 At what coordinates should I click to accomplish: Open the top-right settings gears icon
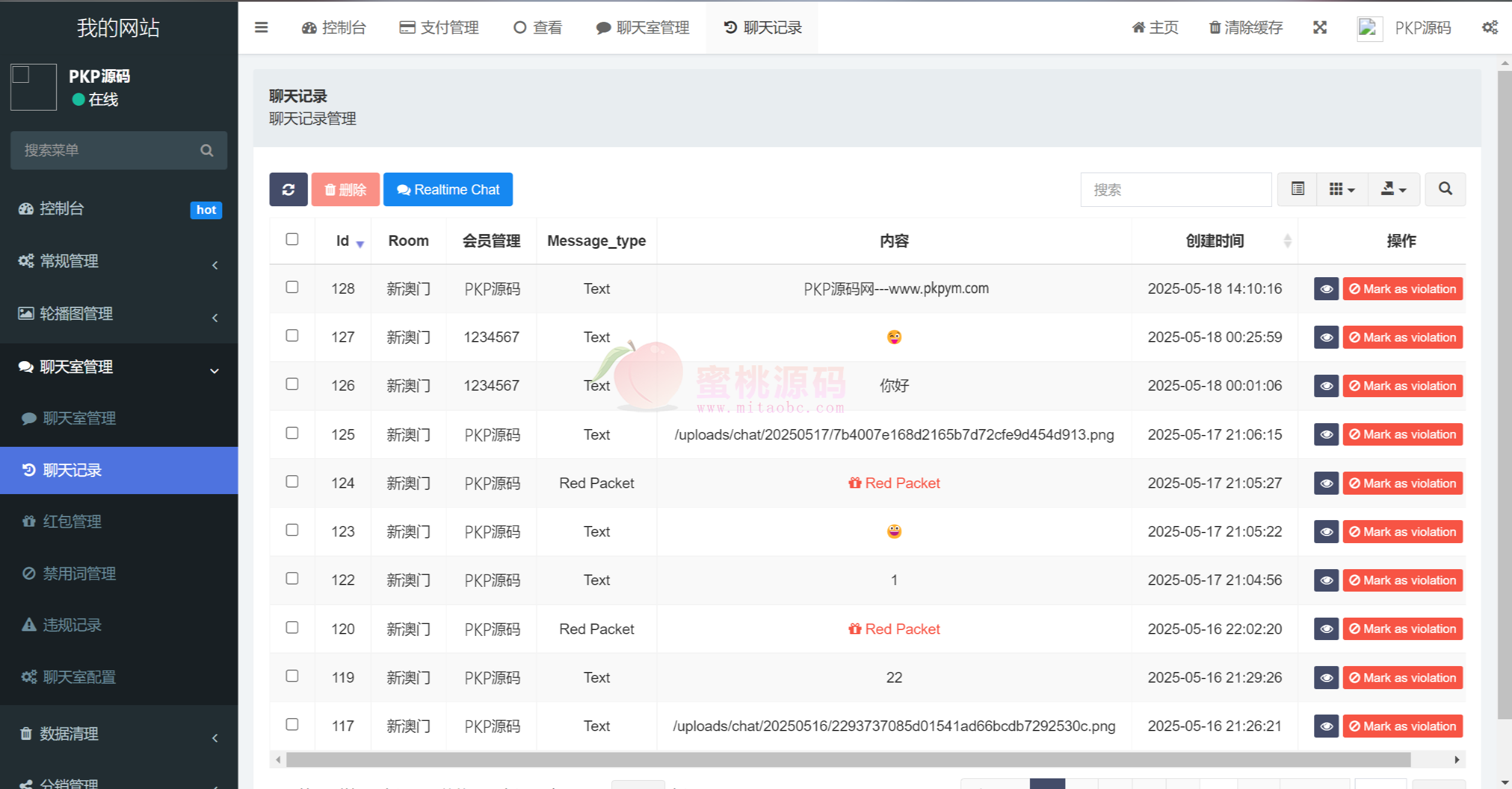click(1490, 27)
